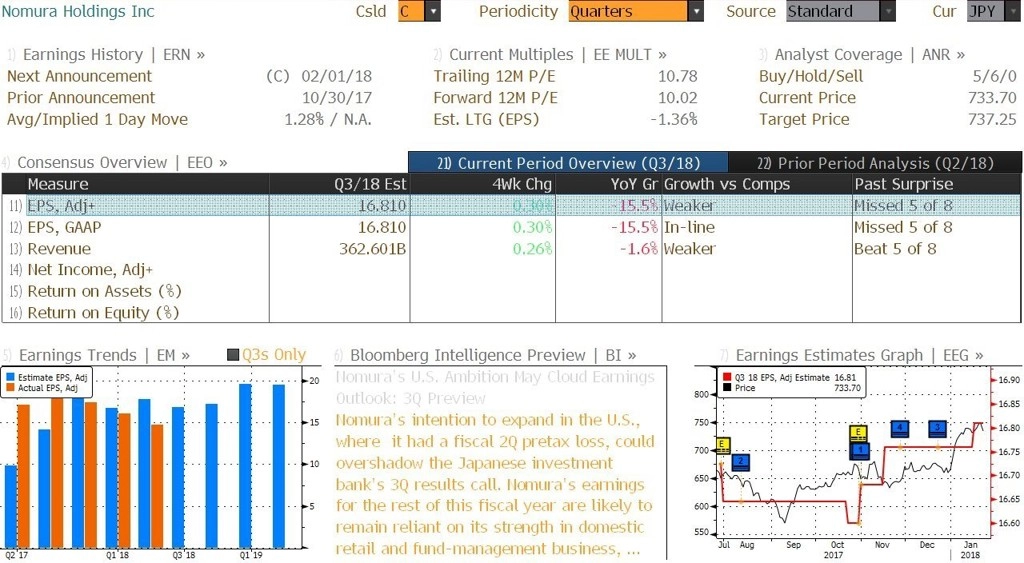
Task: Click the yellow E earnings marker near October
Action: (858, 433)
